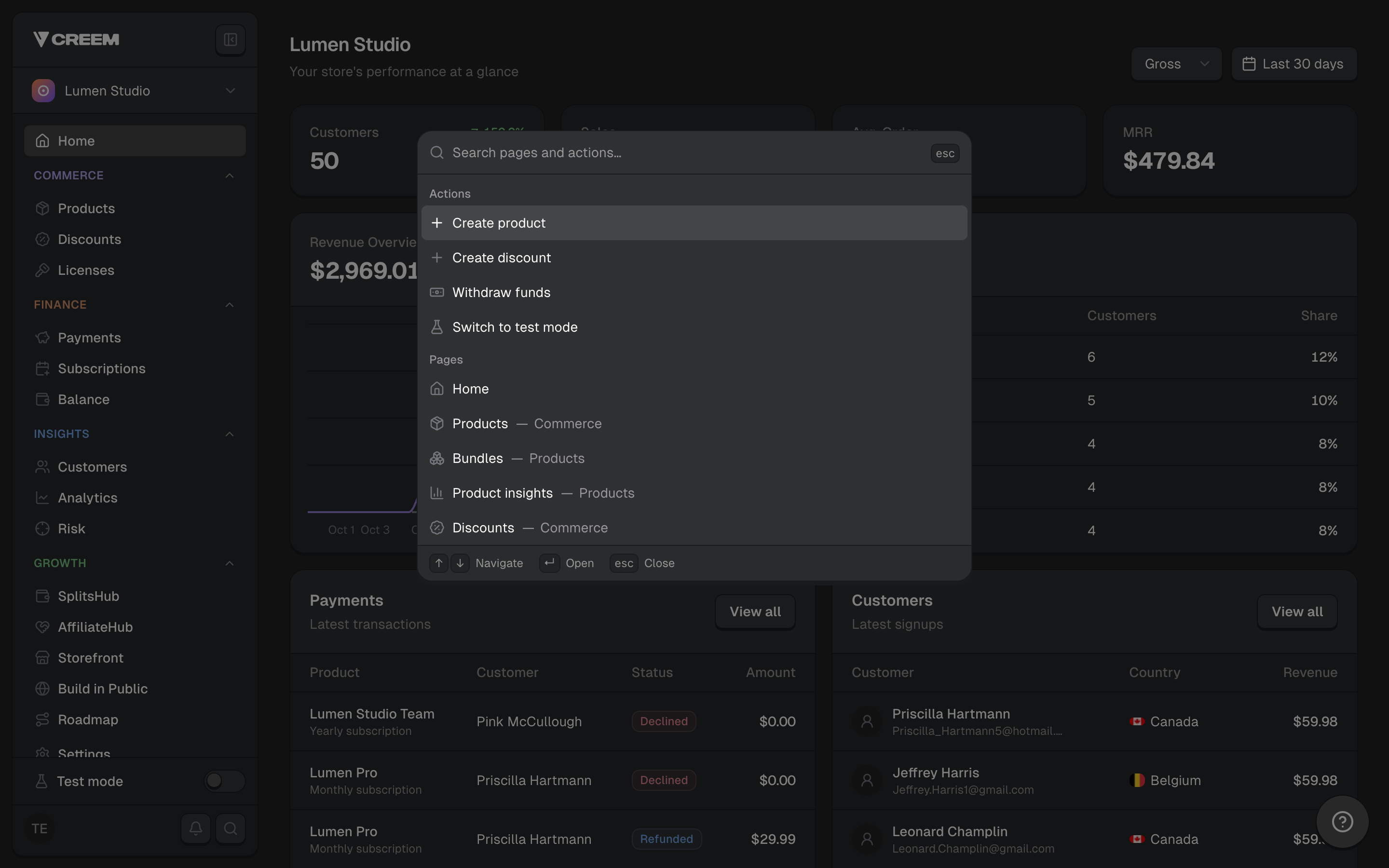
Task: Click the Risk icon in sidebar
Action: tap(42, 529)
